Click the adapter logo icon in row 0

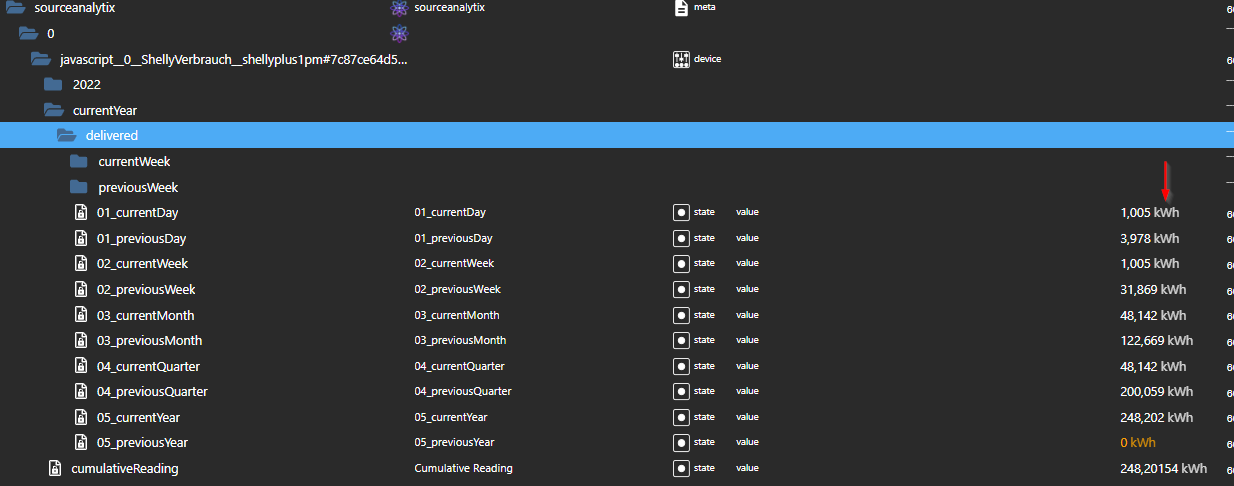399,34
